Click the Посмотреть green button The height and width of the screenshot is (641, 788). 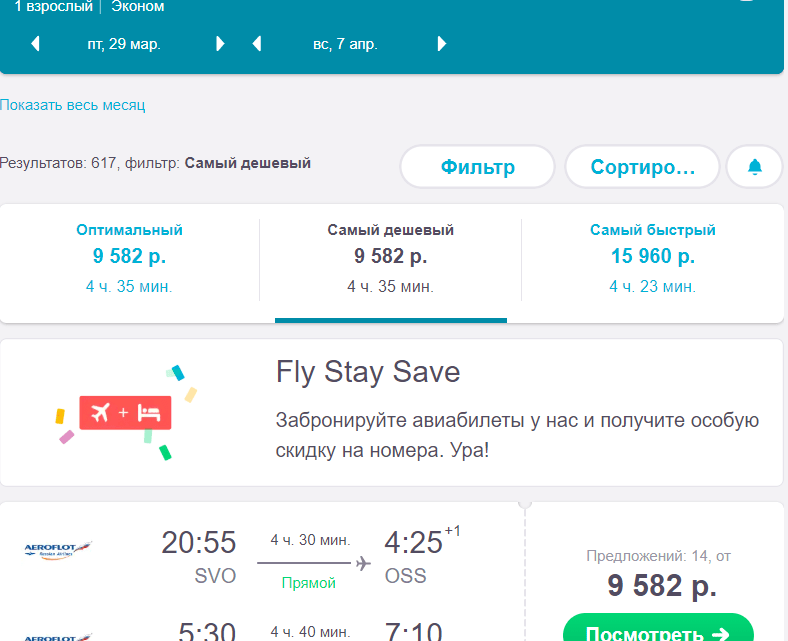click(658, 628)
